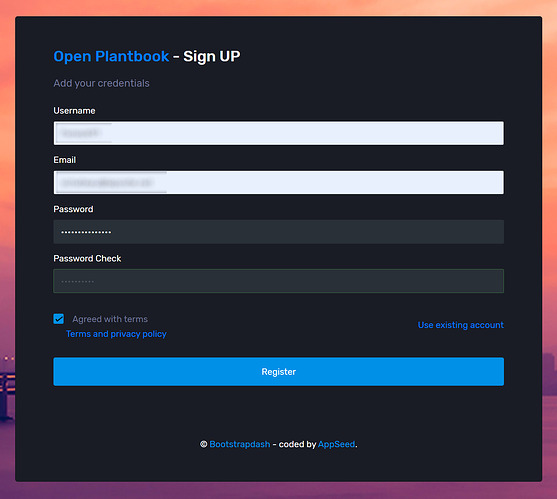Follow the Use existing account link

coord(461,325)
